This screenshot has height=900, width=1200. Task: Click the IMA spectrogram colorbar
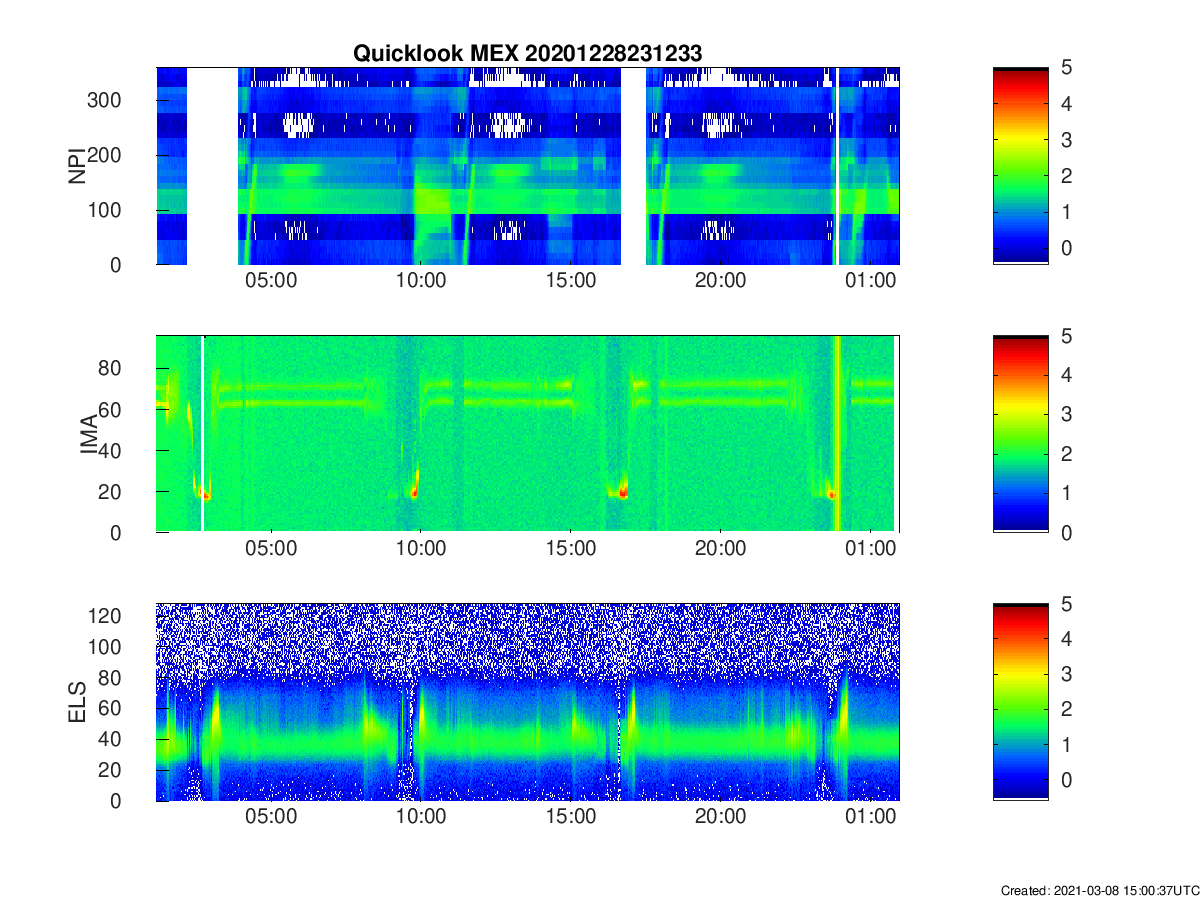click(1020, 434)
